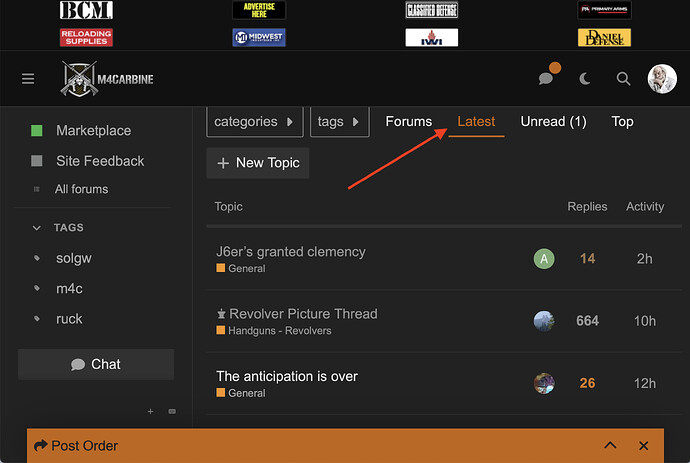Switch to the Top tab
Image resolution: width=690 pixels, height=463 pixels.
(622, 121)
